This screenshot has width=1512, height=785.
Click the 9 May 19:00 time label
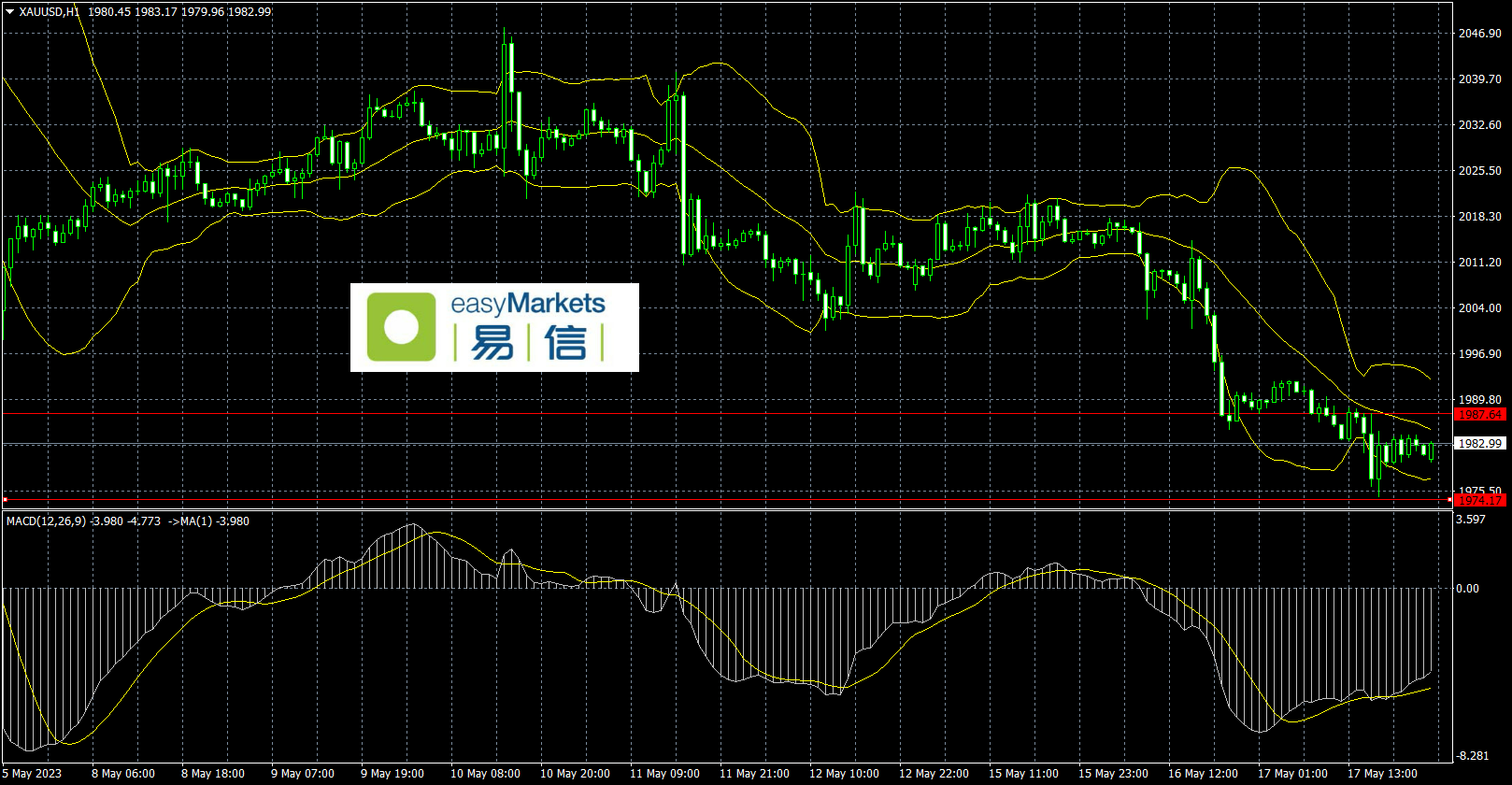click(392, 774)
